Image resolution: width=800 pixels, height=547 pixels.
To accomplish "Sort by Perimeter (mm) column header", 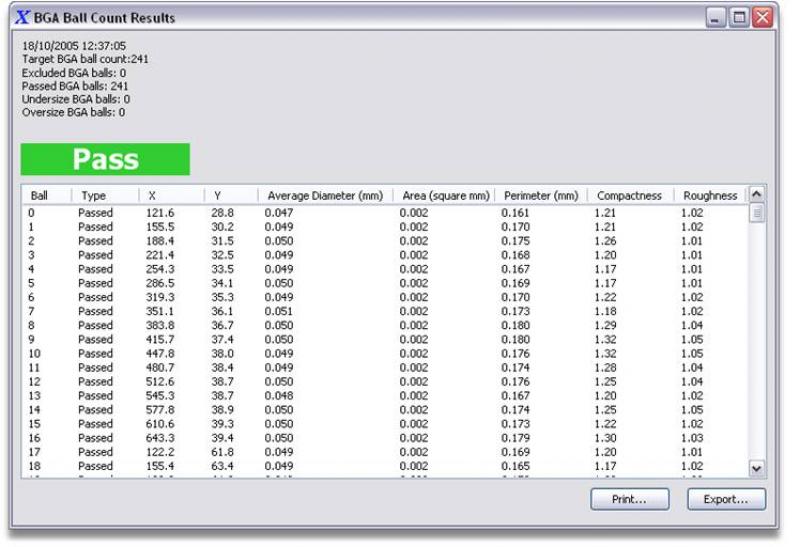I will click(x=541, y=196).
